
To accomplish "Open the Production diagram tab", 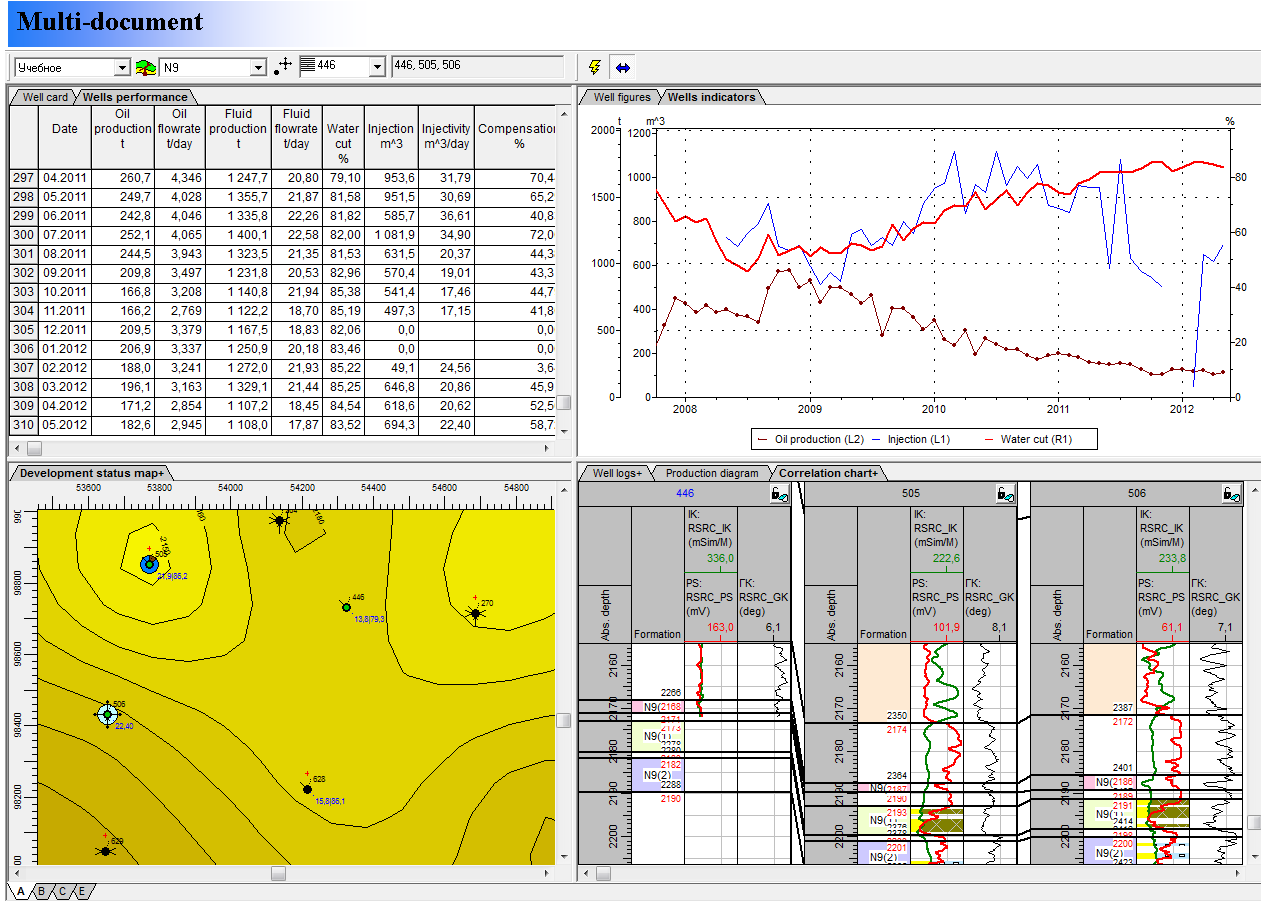I will [712, 473].
